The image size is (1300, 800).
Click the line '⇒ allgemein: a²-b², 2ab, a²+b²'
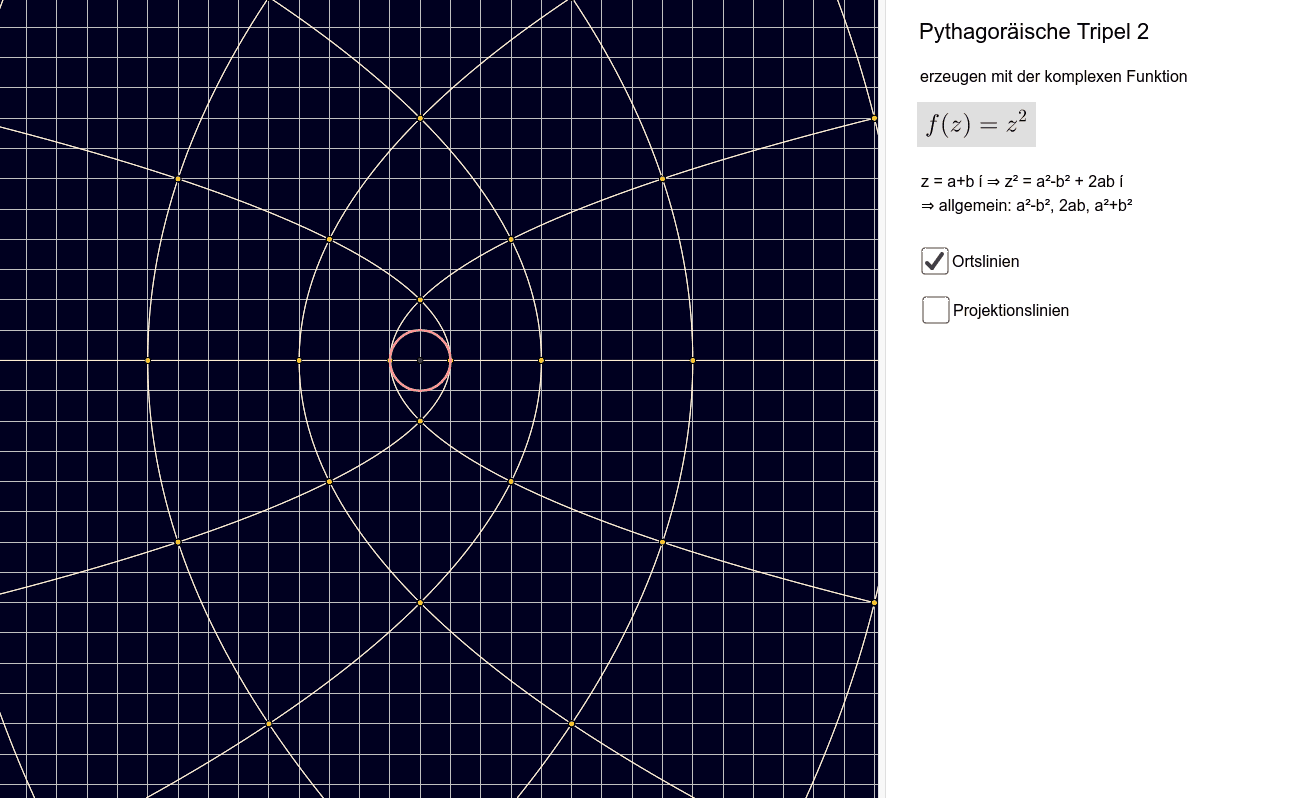pos(1026,206)
